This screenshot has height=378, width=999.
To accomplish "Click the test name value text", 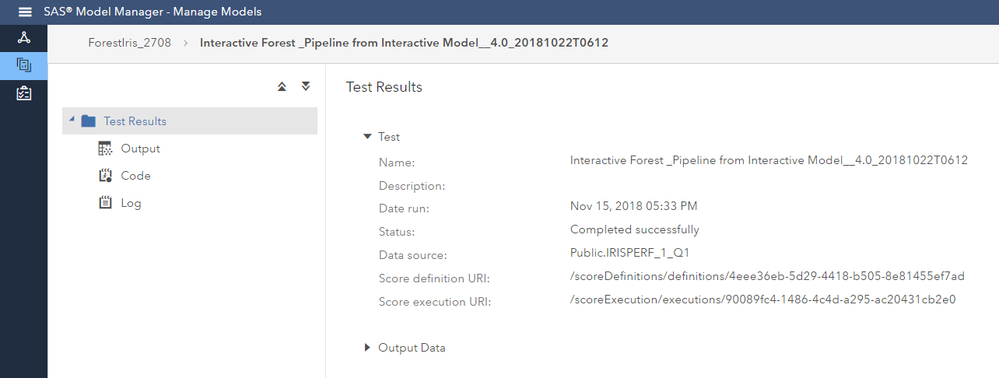I will coord(769,161).
